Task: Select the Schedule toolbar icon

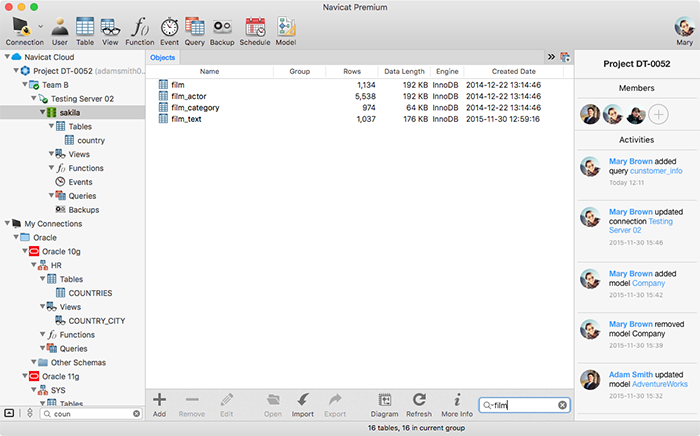Action: tap(255, 31)
